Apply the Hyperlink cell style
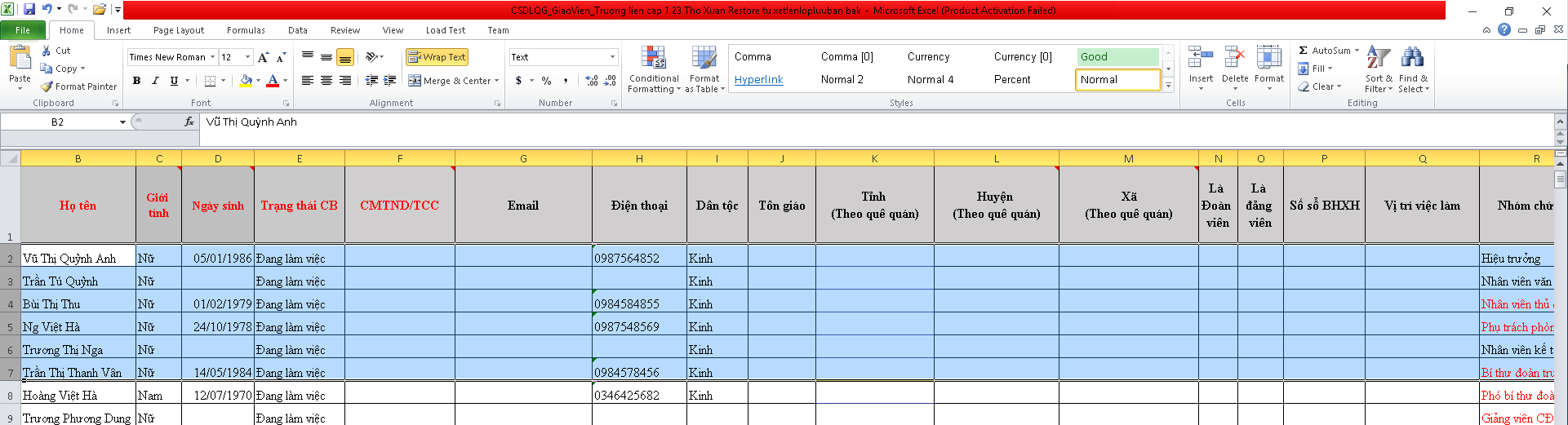 [x=758, y=80]
